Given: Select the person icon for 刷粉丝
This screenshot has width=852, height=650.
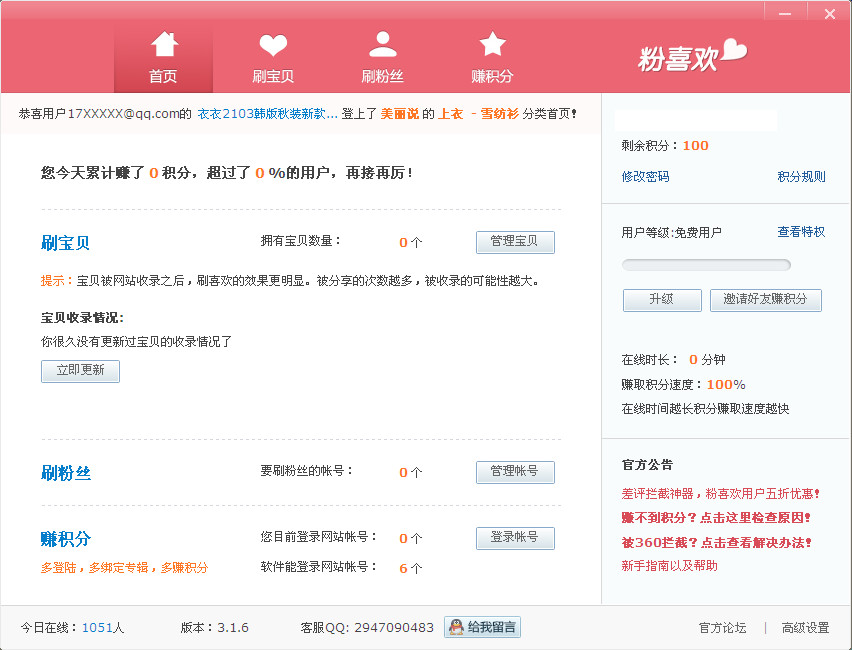Looking at the screenshot, I should [x=382, y=45].
